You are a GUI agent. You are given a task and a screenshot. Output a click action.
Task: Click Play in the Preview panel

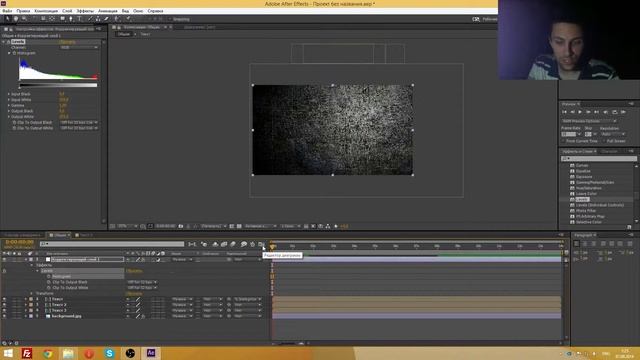click(x=580, y=112)
